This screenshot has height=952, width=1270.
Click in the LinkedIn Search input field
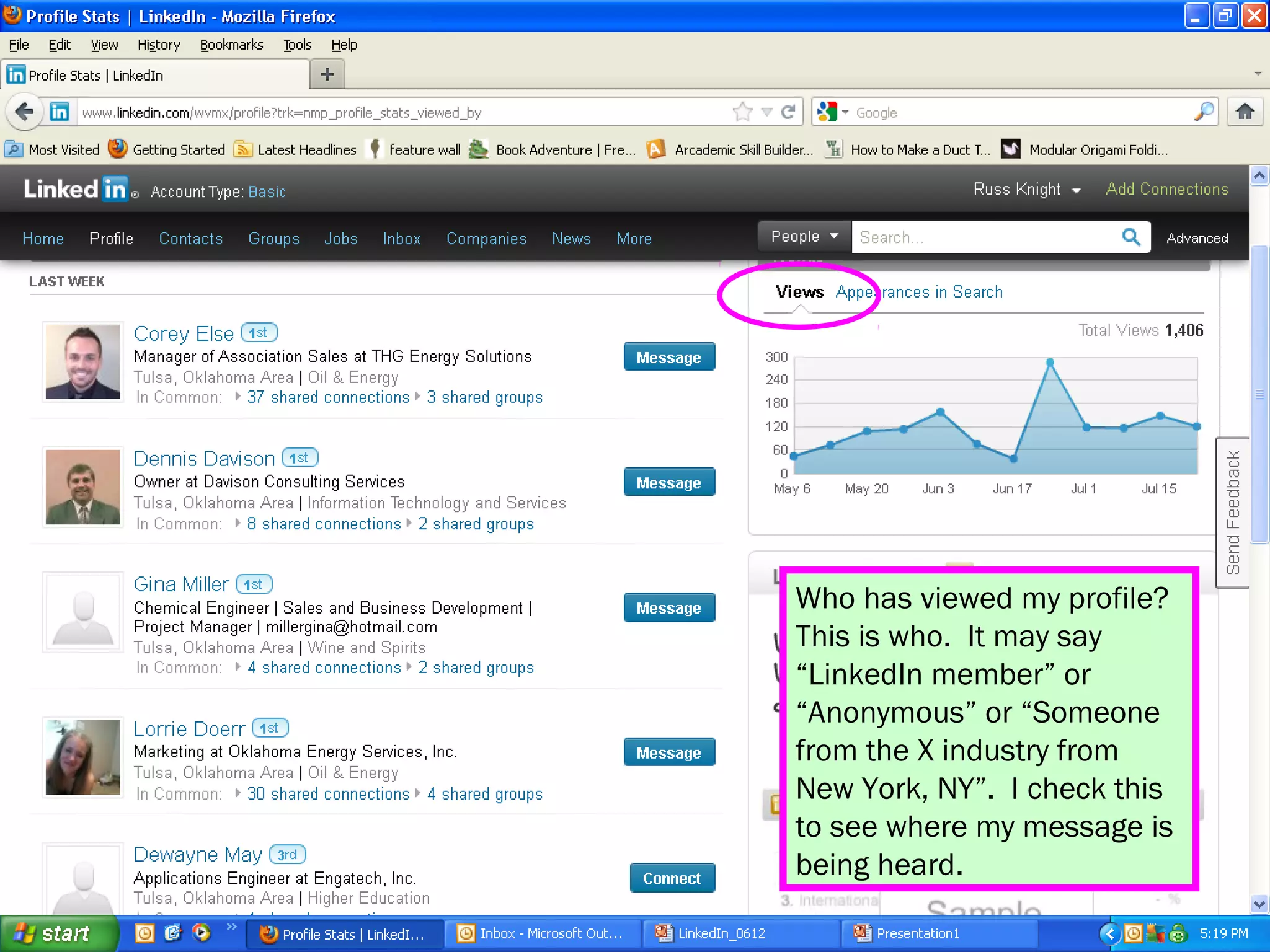point(986,237)
